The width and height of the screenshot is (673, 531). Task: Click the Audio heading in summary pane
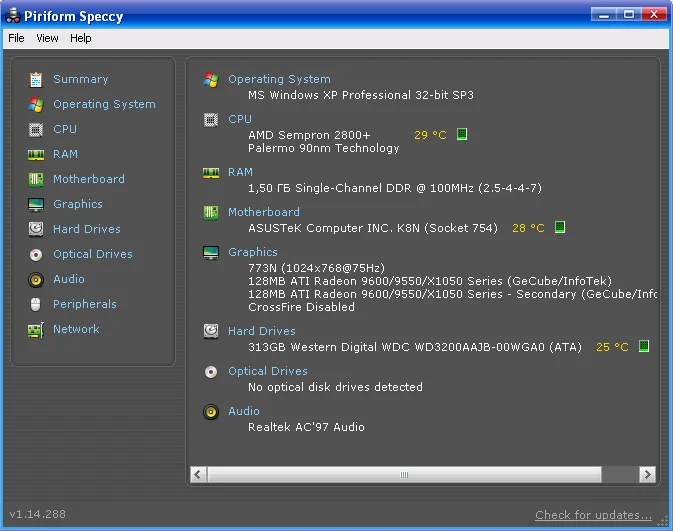(x=244, y=411)
